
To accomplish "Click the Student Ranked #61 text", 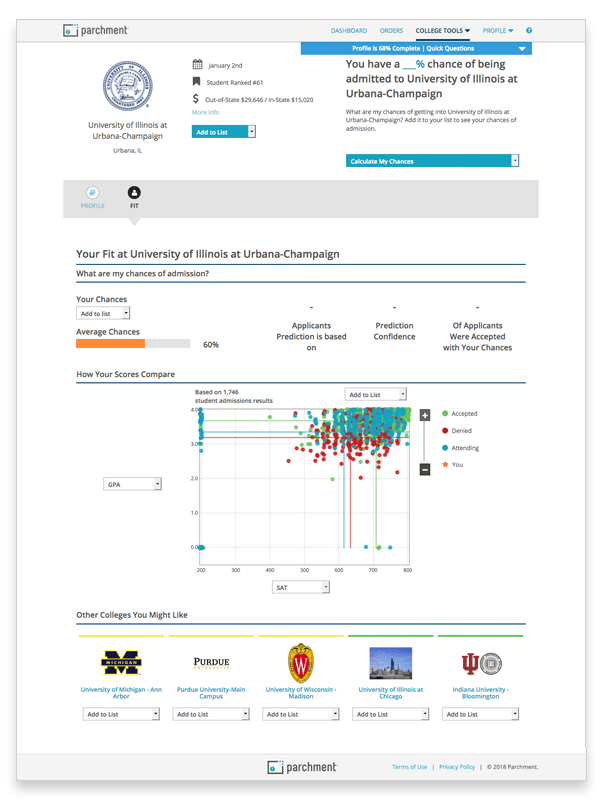I will [x=235, y=82].
